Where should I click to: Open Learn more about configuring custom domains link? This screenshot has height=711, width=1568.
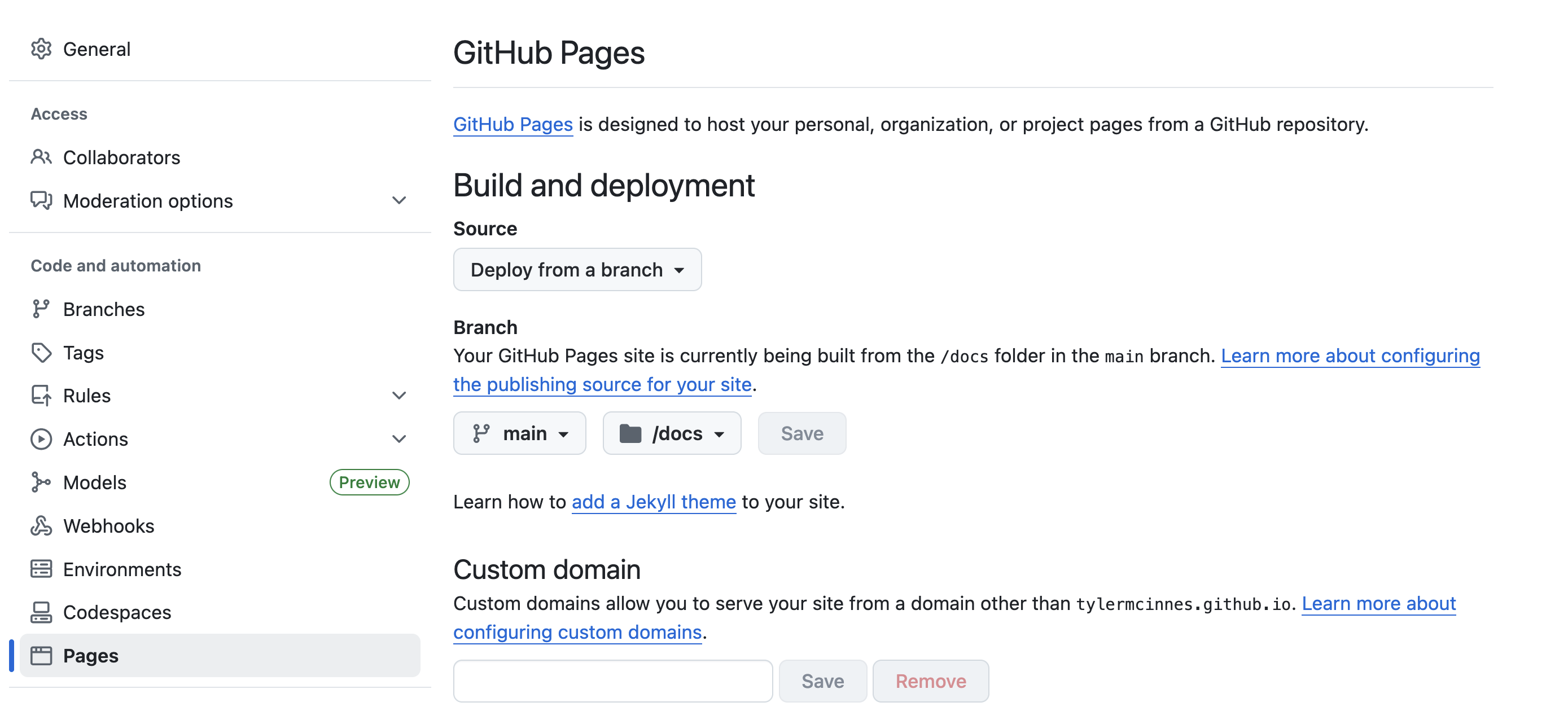pos(1379,603)
